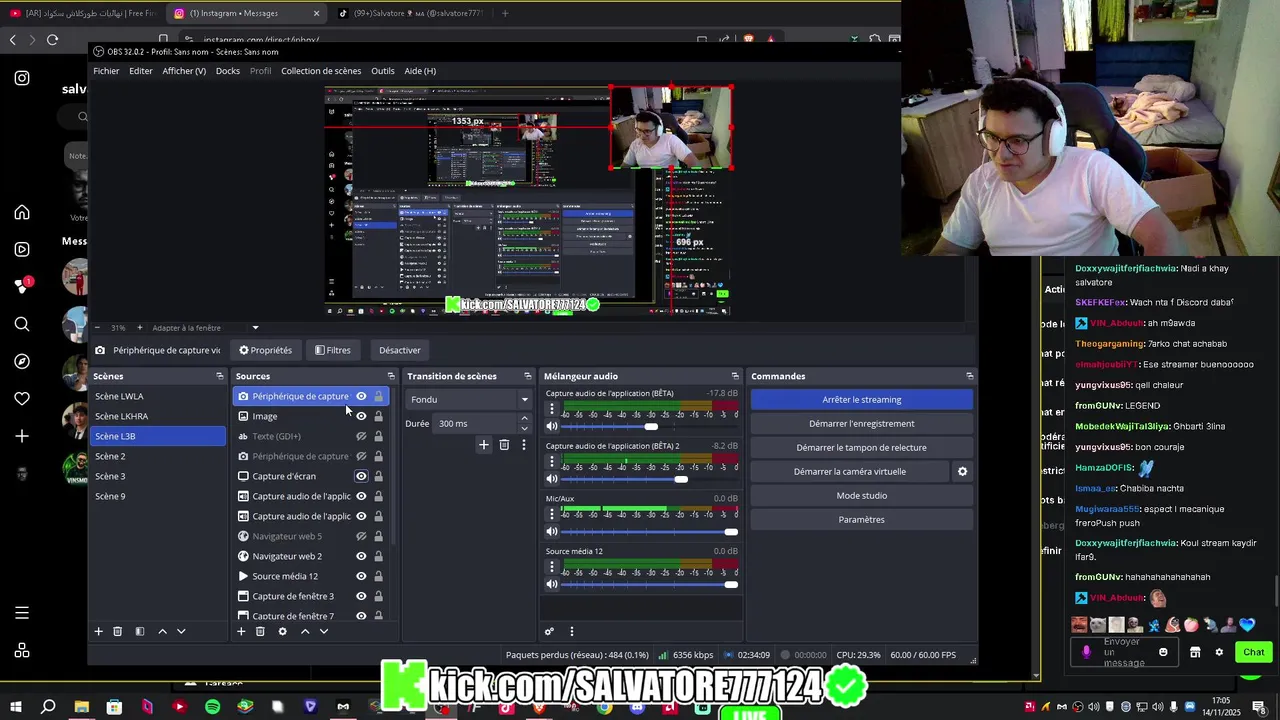Viewport: 1280px width, 720px height.
Task: Click Démarrer l'enregistrement button
Action: pyautogui.click(x=862, y=423)
